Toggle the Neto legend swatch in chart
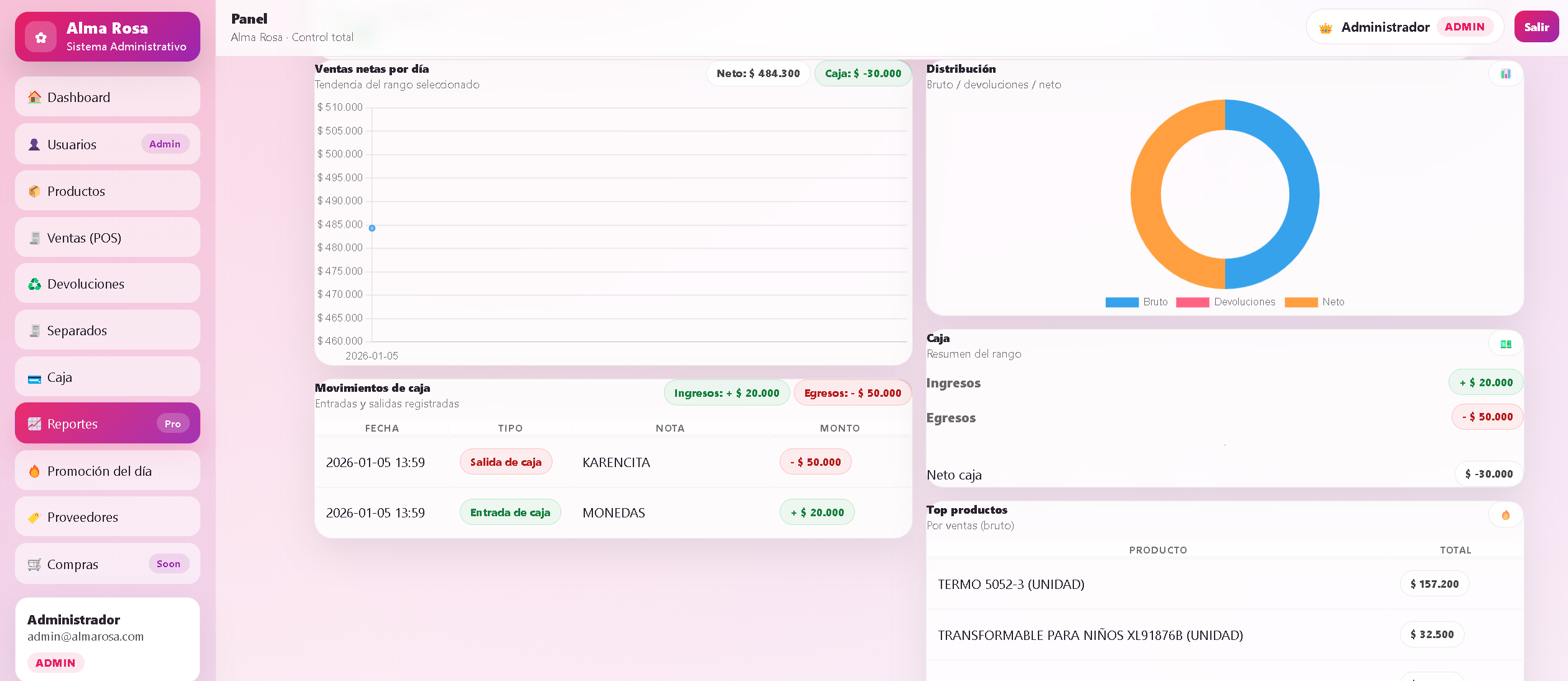1568x681 pixels. 1301,302
